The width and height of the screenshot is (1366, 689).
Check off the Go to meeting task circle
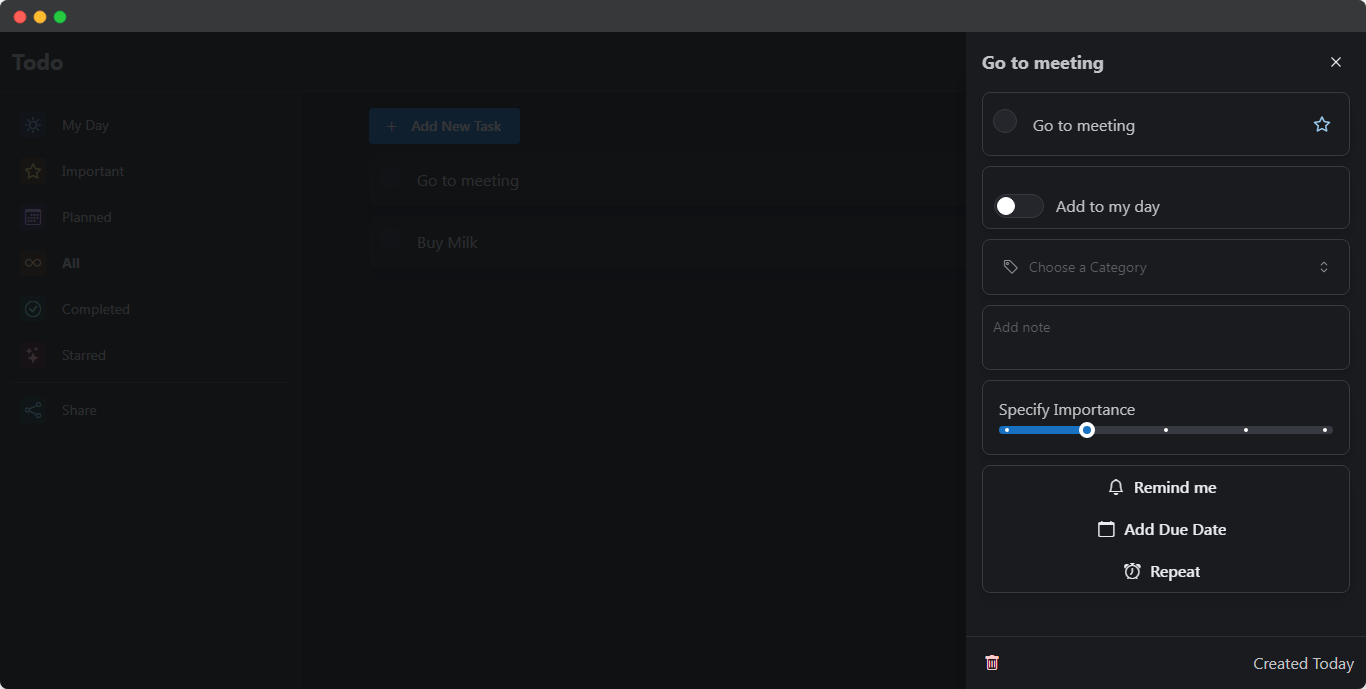click(x=1005, y=121)
